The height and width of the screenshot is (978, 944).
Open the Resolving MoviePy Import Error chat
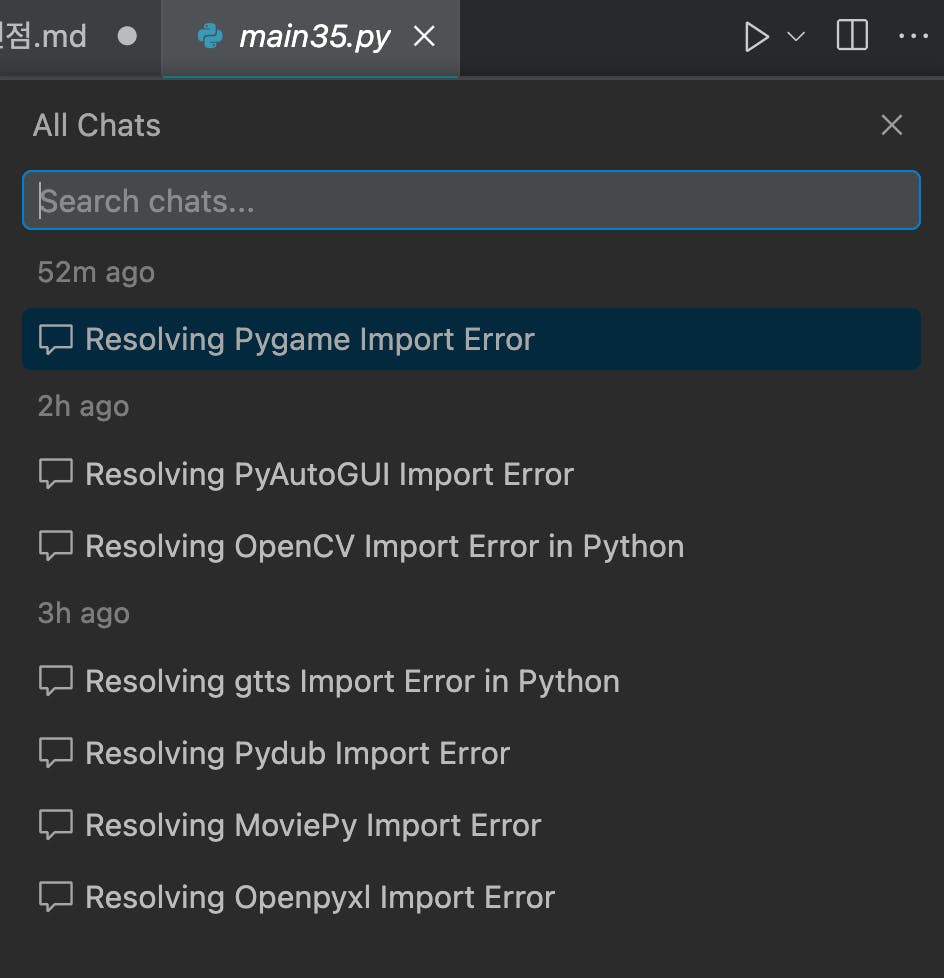tap(313, 825)
